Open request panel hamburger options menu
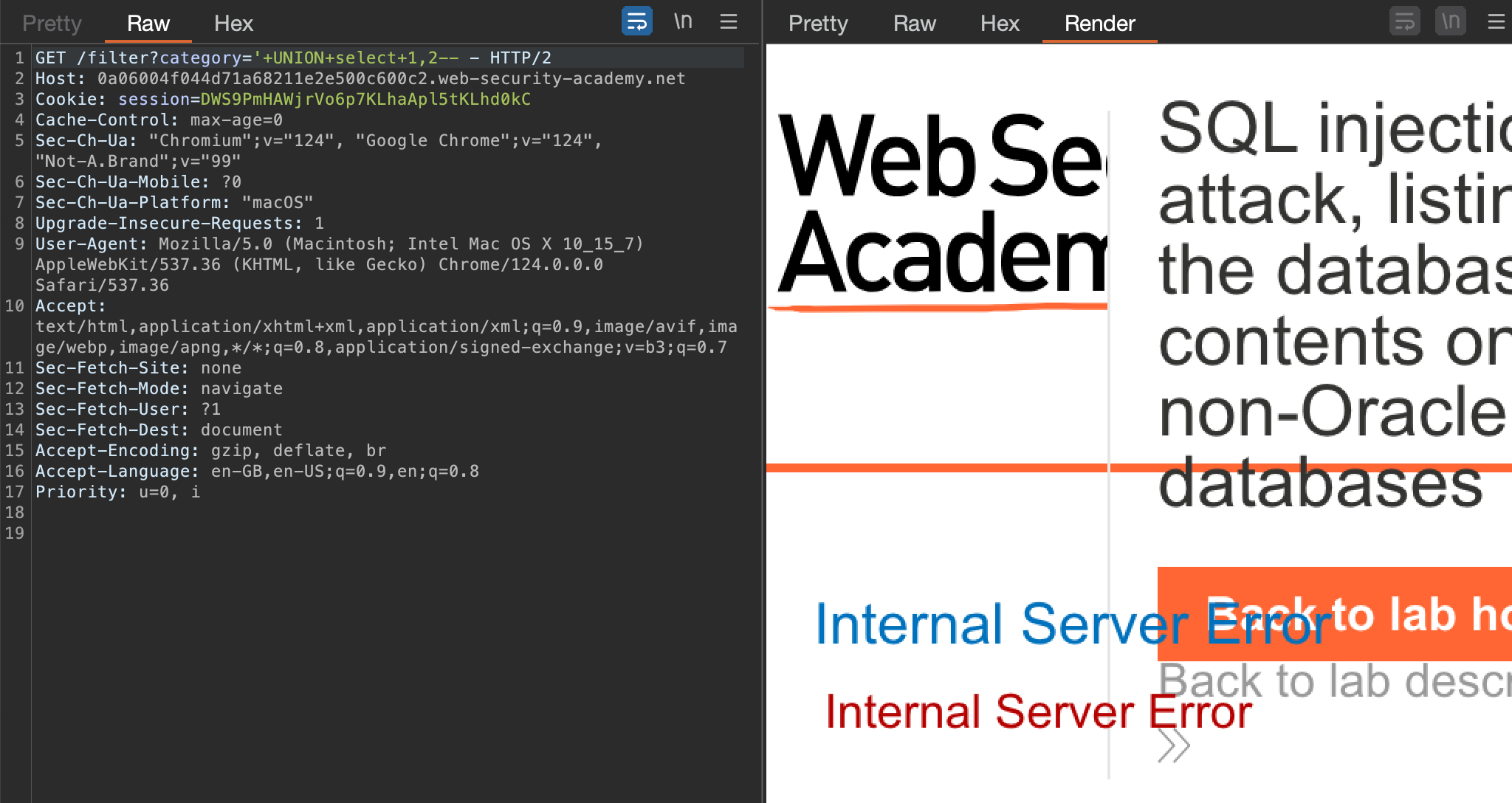This screenshot has height=803, width=1512. click(x=729, y=22)
